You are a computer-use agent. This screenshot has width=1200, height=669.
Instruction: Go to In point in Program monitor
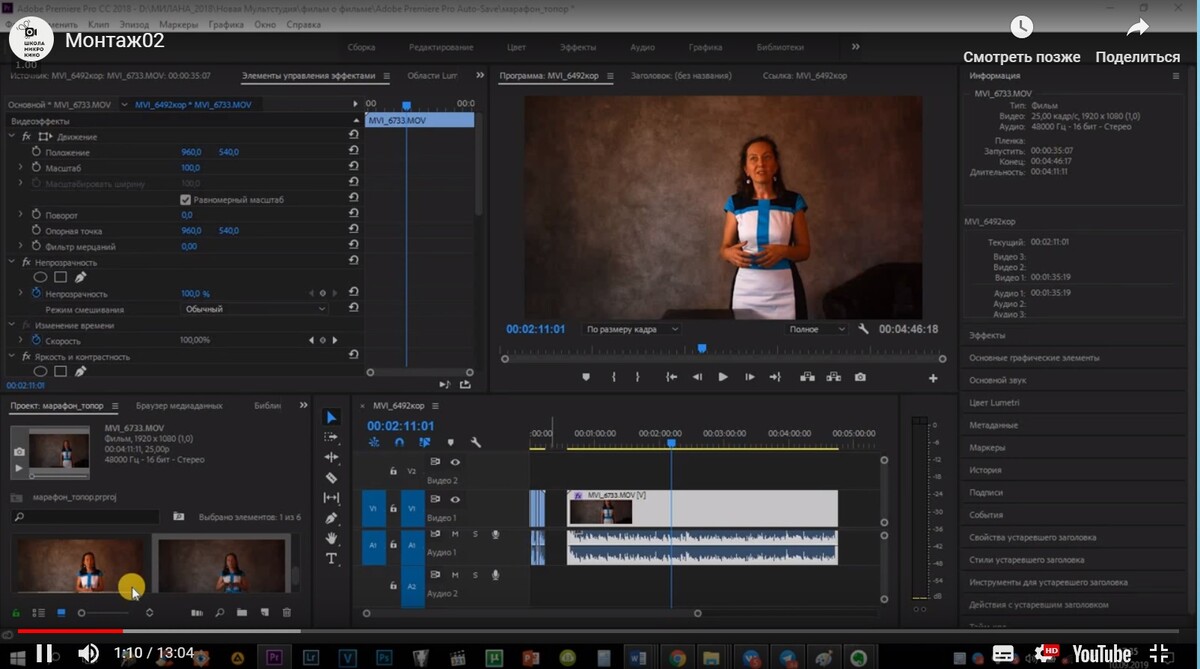[x=672, y=377]
